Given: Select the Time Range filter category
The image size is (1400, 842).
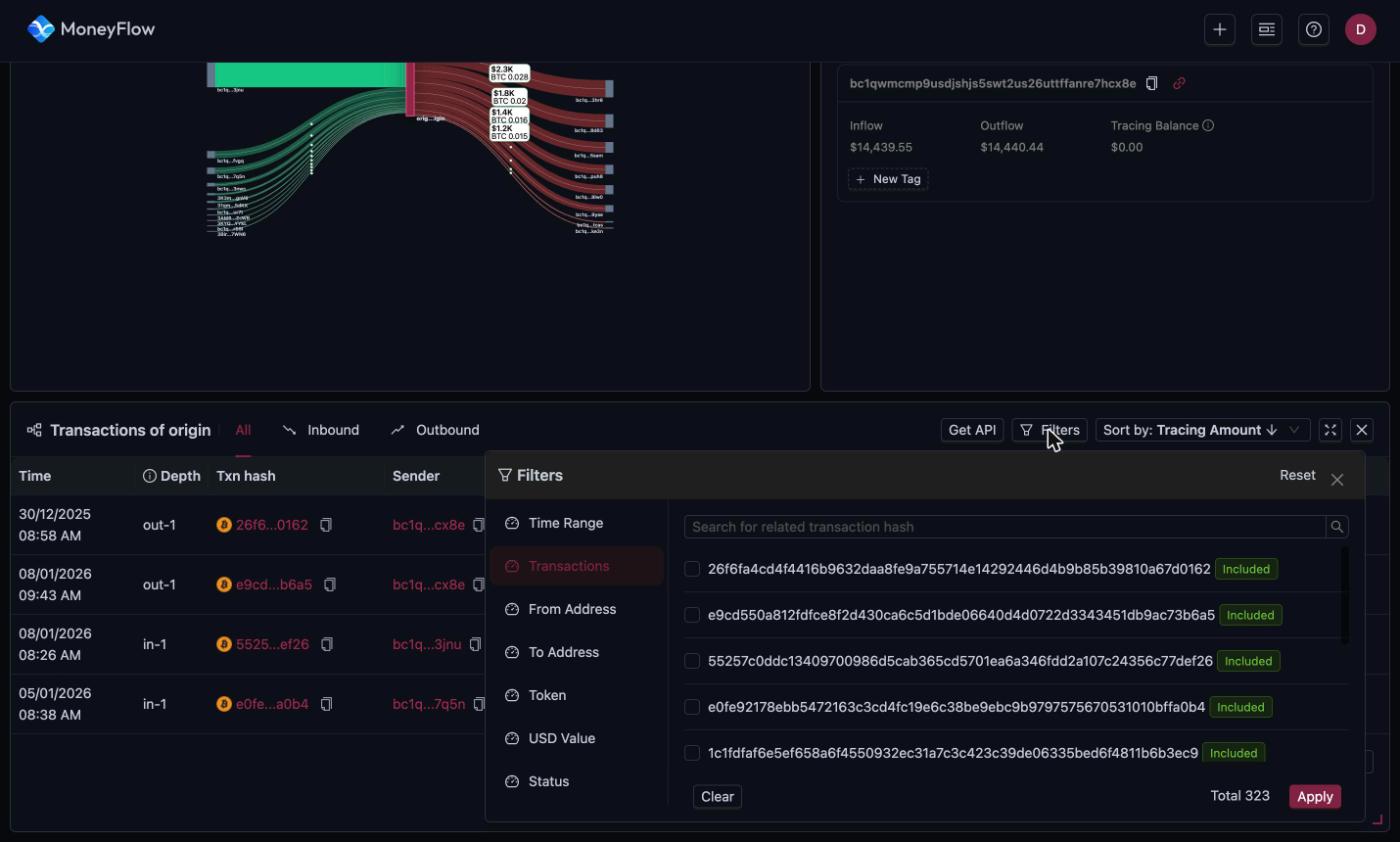Looking at the screenshot, I should 576,523.
